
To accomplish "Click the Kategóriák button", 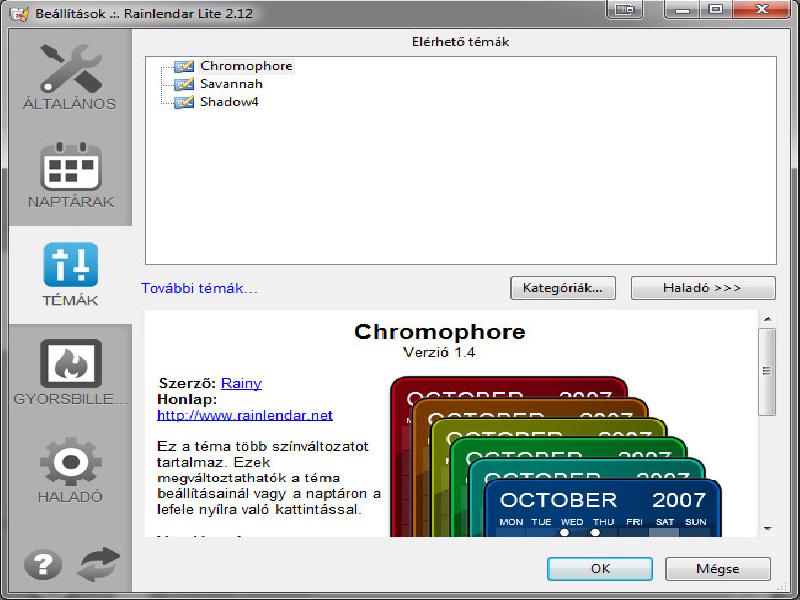I will point(563,288).
